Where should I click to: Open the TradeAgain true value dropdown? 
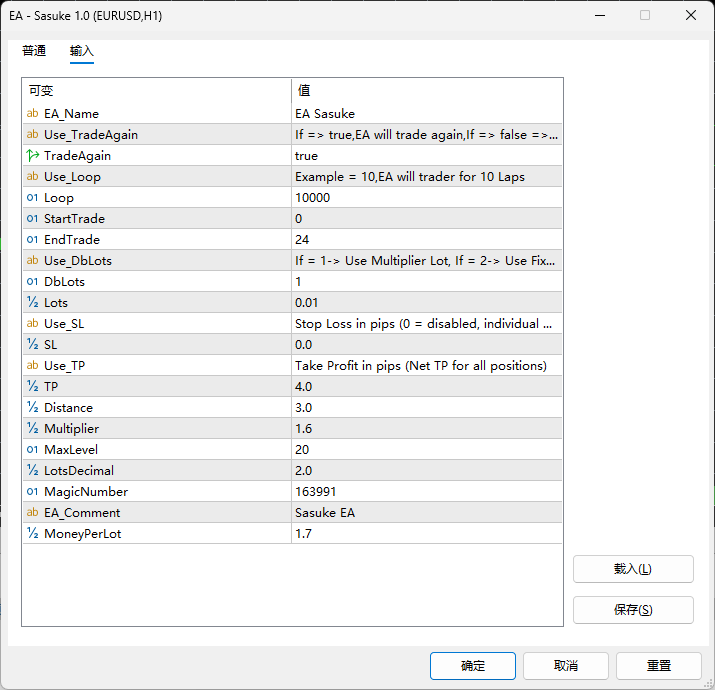(426, 156)
